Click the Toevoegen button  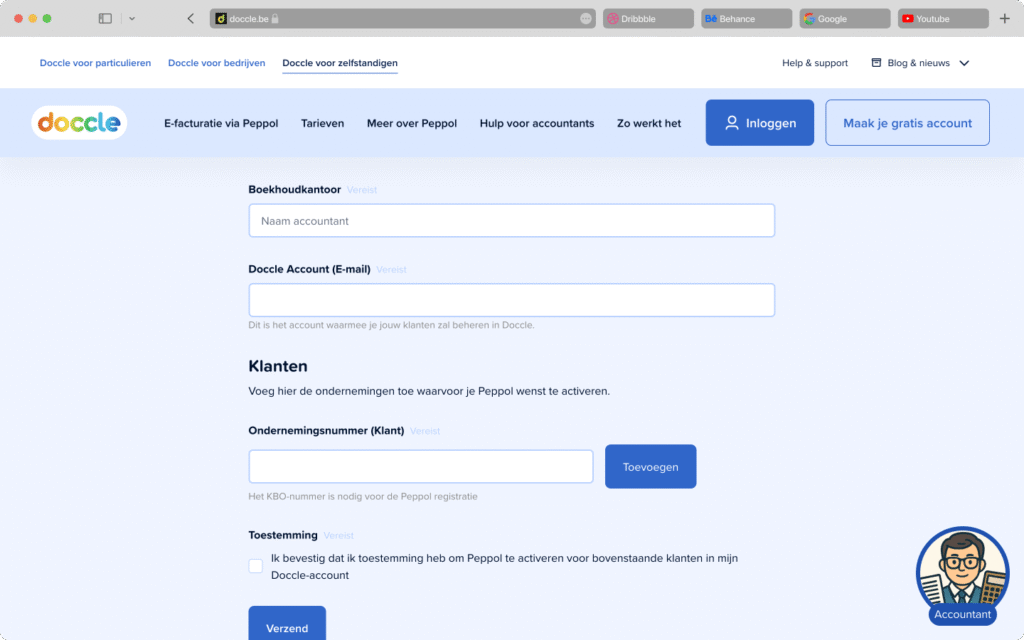pyautogui.click(x=650, y=466)
